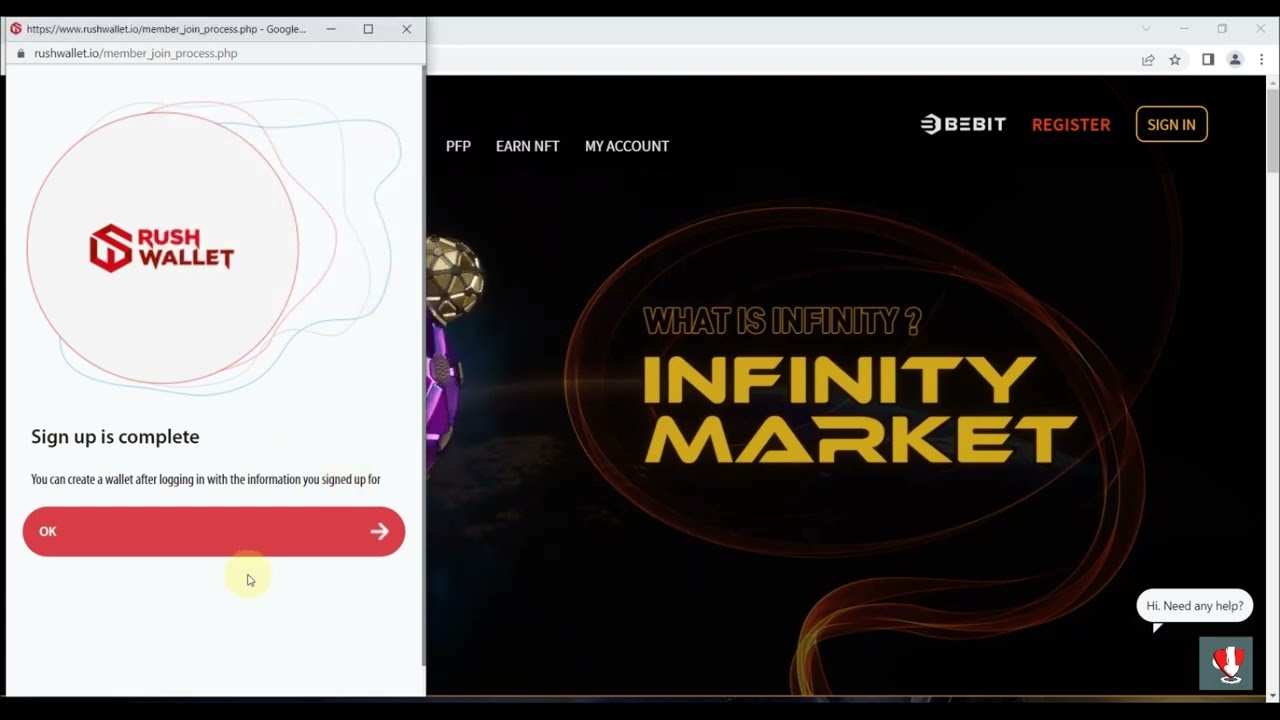Click the Rush Wallet logo
The height and width of the screenshot is (720, 1280).
tap(161, 248)
